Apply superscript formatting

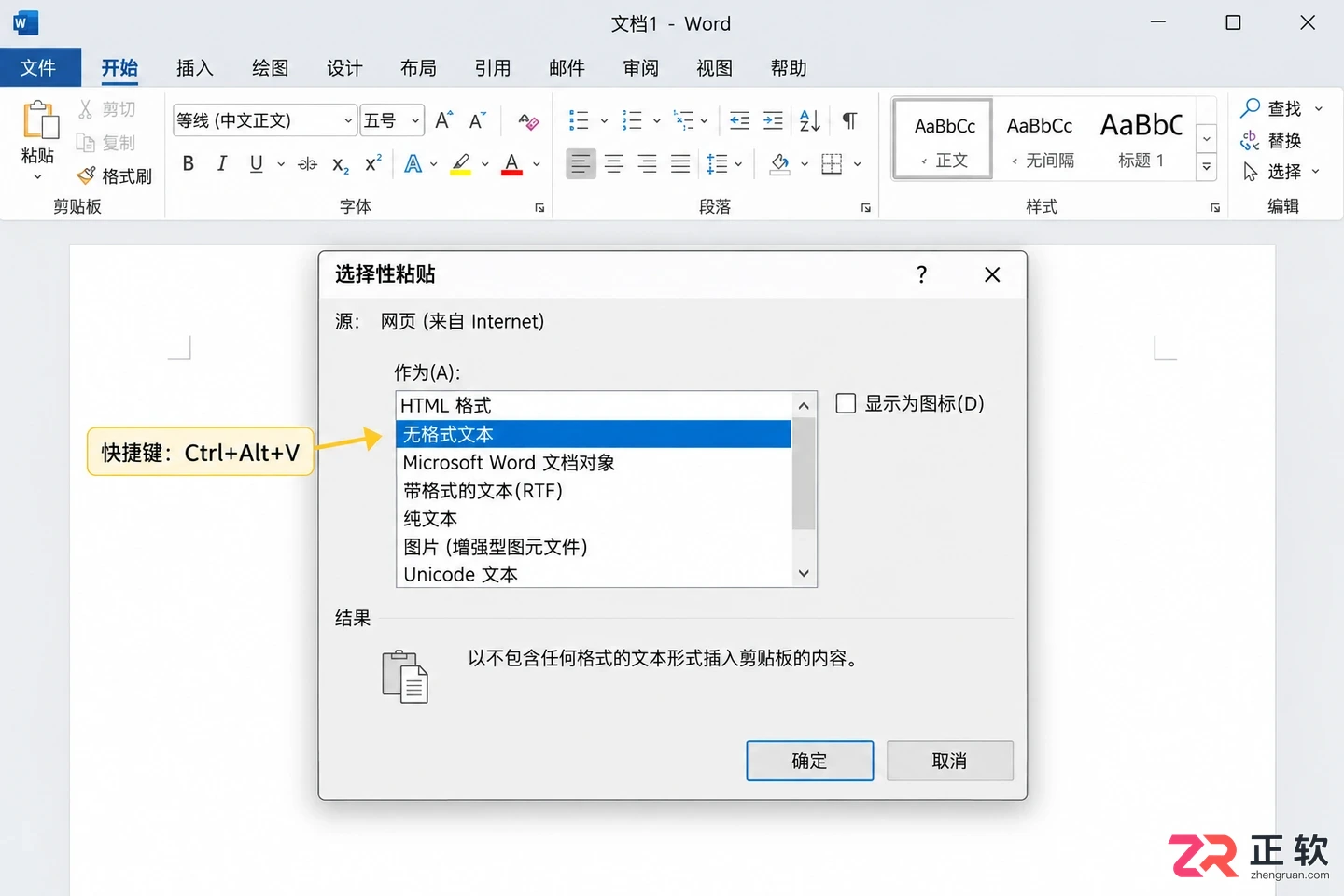[x=373, y=163]
